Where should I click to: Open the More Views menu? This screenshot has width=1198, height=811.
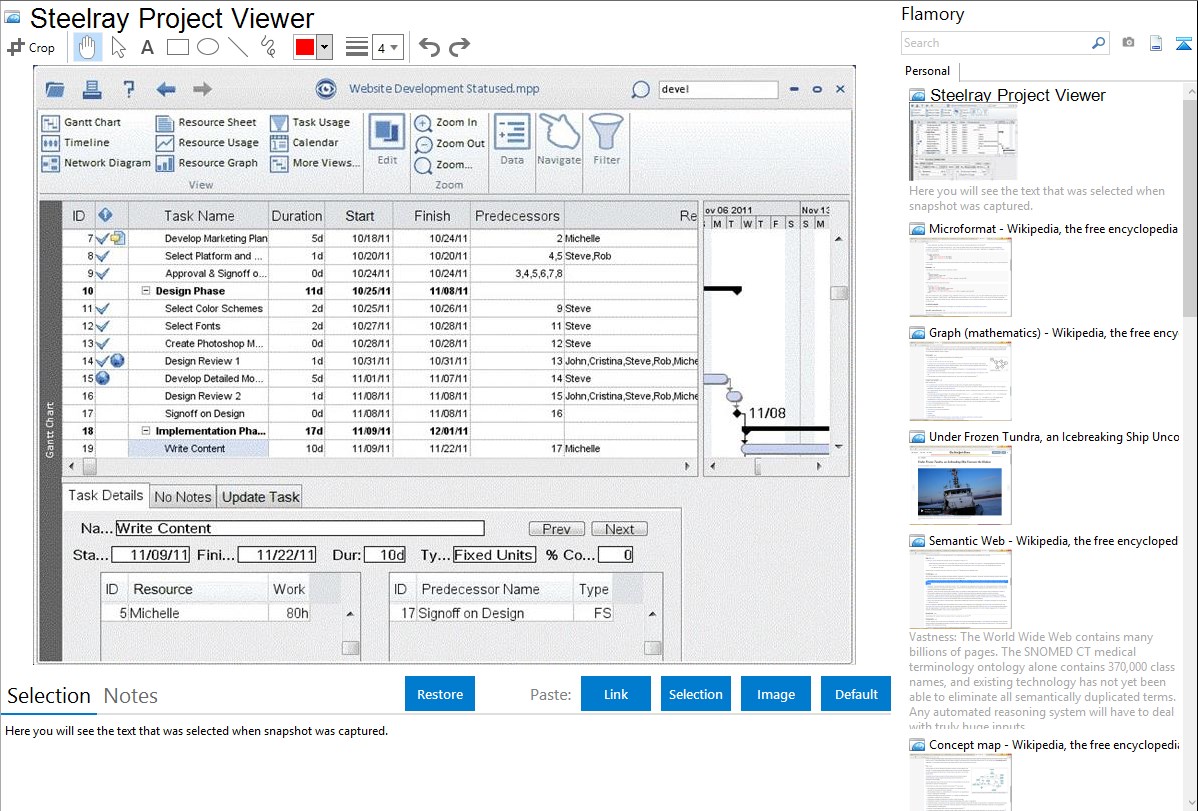(x=315, y=163)
